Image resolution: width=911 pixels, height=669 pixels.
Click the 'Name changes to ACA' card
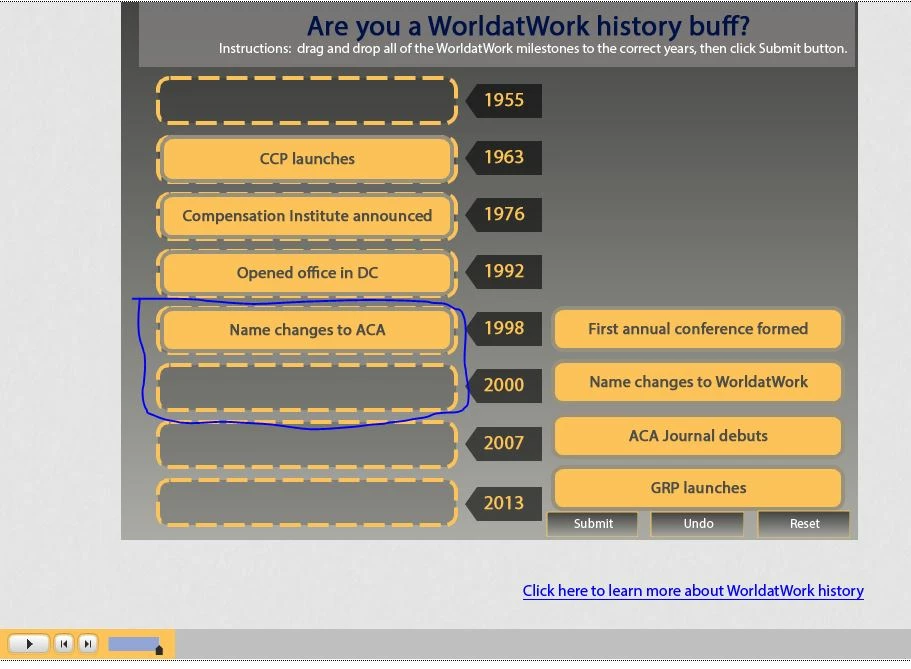pyautogui.click(x=307, y=330)
